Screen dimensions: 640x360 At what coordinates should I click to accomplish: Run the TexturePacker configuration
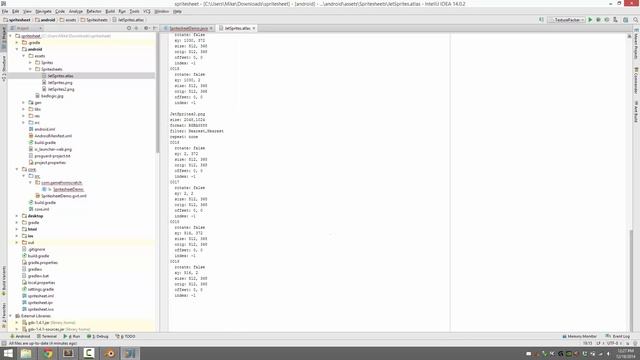point(590,20)
